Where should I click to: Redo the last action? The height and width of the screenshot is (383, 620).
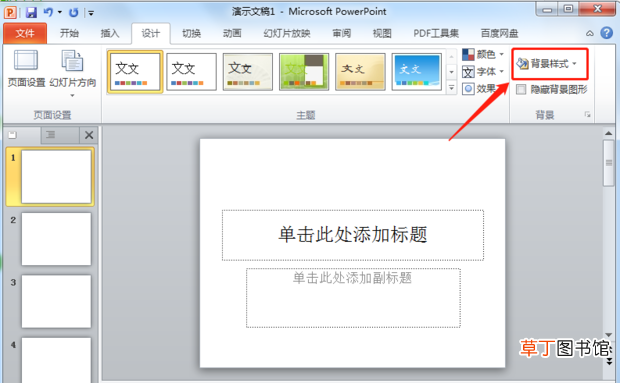click(x=74, y=13)
